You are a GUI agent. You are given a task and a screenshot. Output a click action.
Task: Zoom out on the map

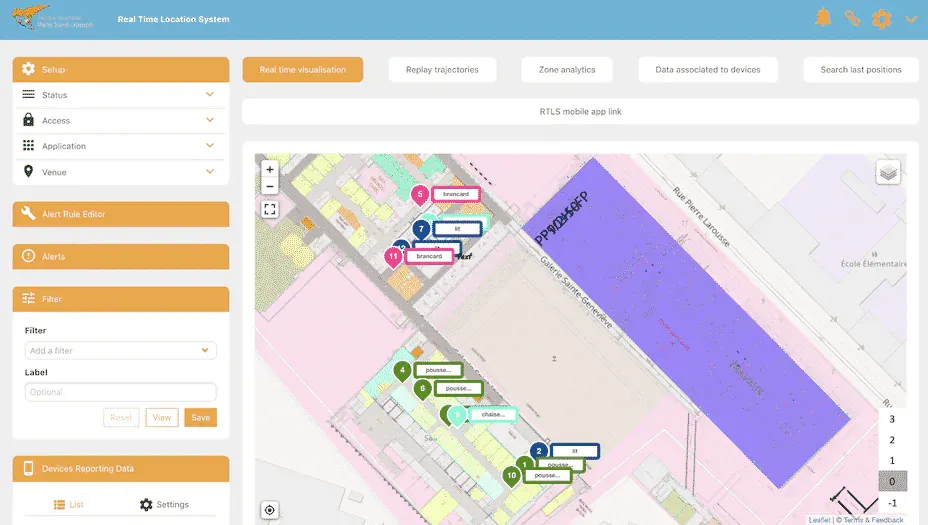tap(270, 186)
